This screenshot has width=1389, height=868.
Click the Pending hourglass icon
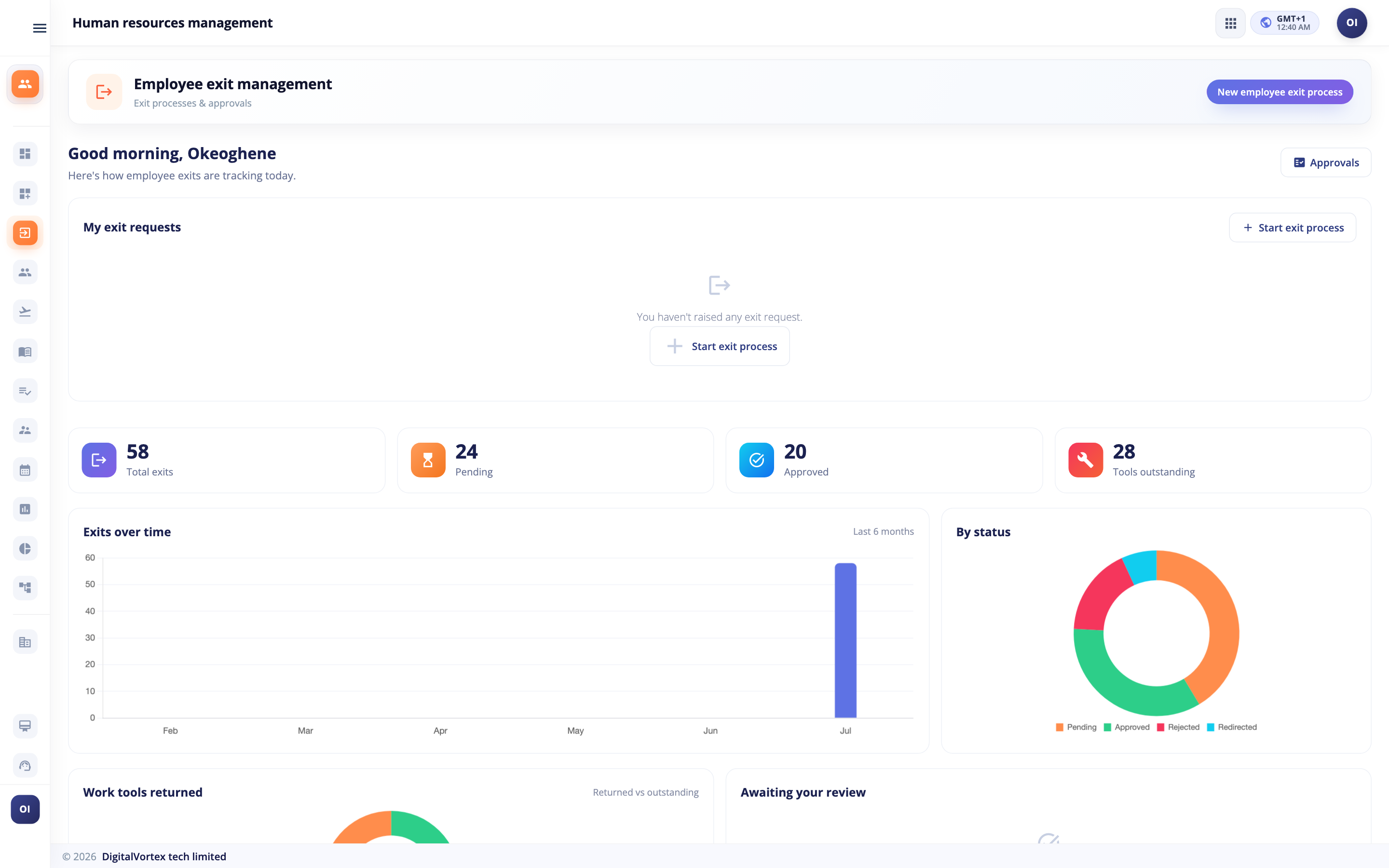click(x=428, y=460)
